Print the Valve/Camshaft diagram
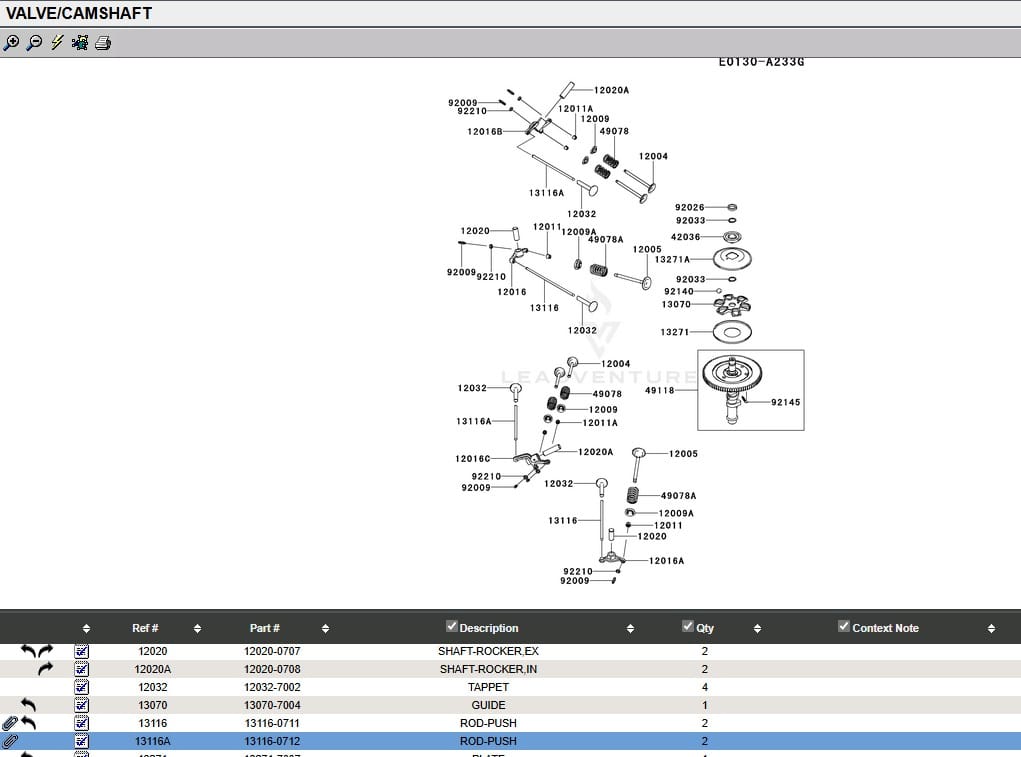The width and height of the screenshot is (1021, 757). pos(103,43)
